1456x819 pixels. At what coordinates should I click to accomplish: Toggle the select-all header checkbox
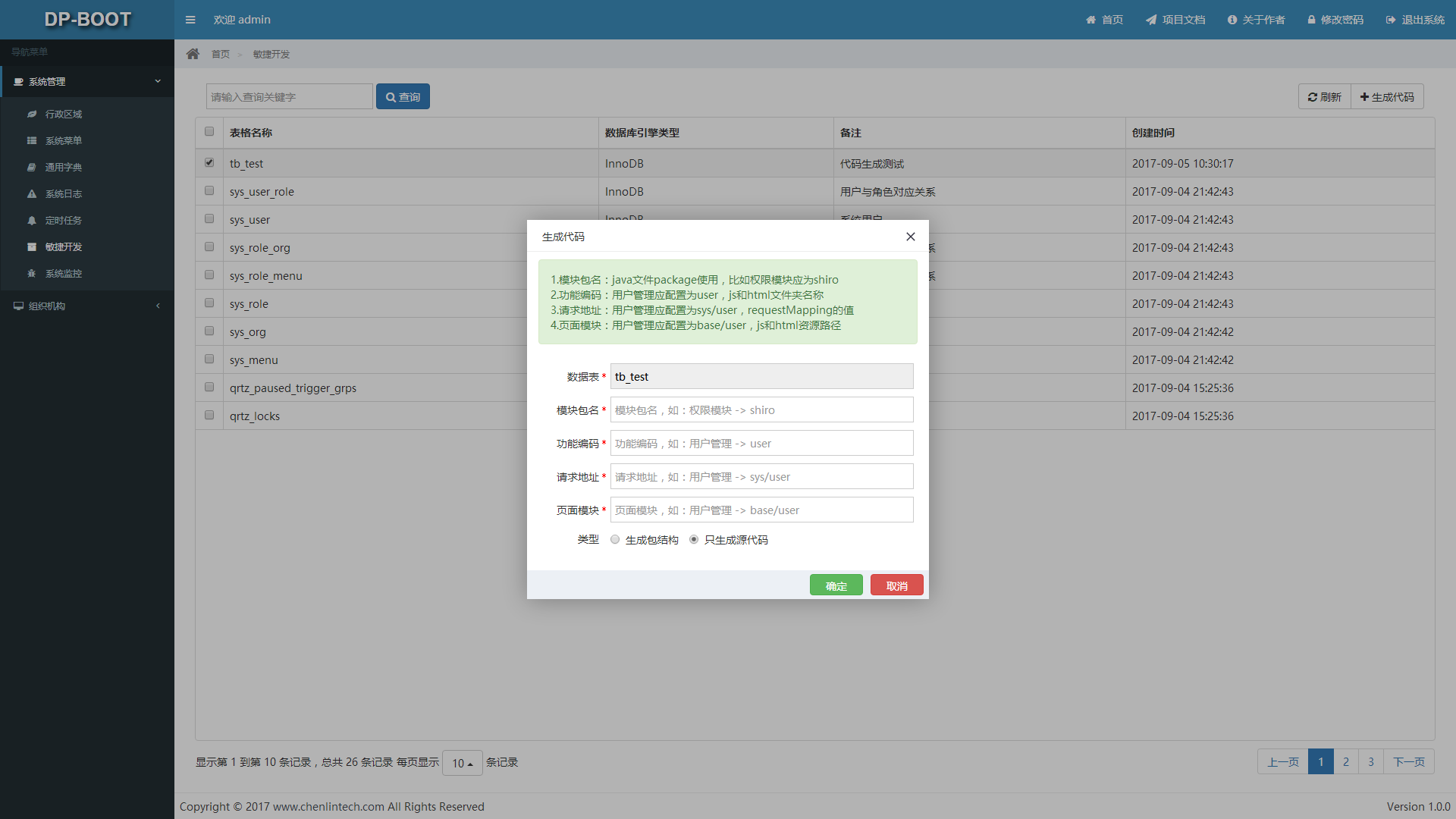[x=209, y=131]
